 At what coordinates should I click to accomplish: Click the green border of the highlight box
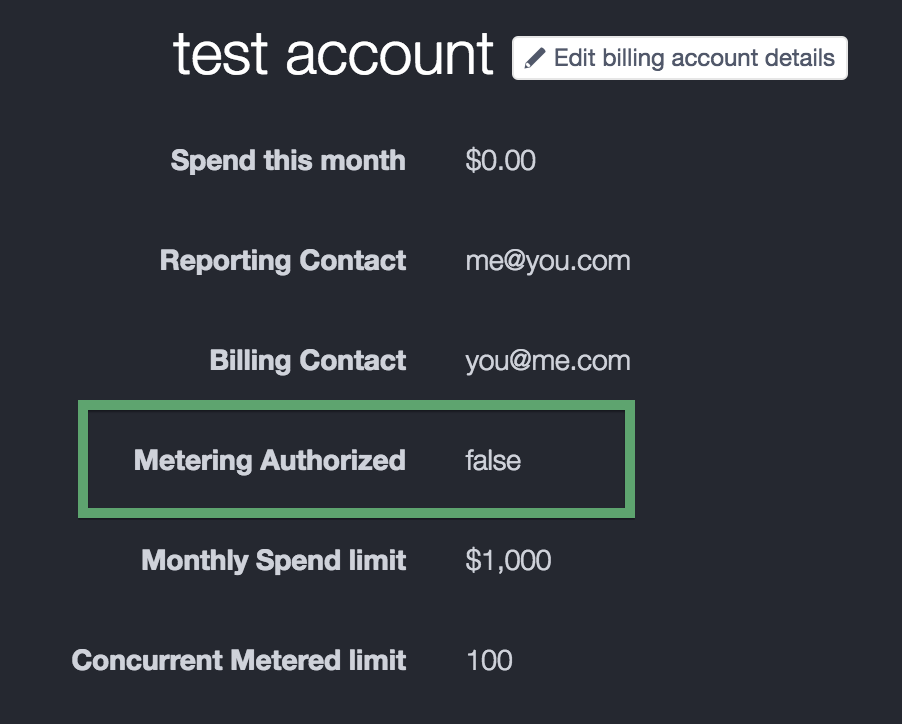click(357, 405)
